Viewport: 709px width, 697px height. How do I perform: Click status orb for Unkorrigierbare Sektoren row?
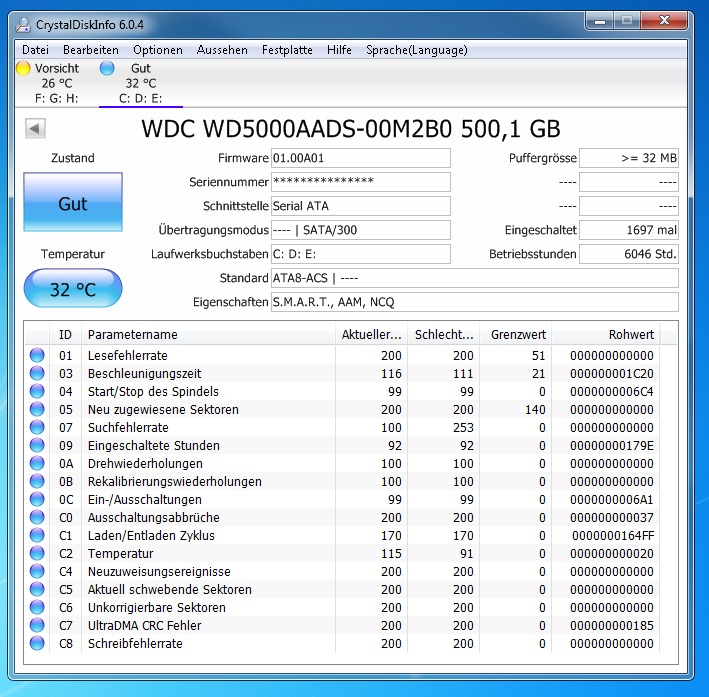pyautogui.click(x=37, y=607)
